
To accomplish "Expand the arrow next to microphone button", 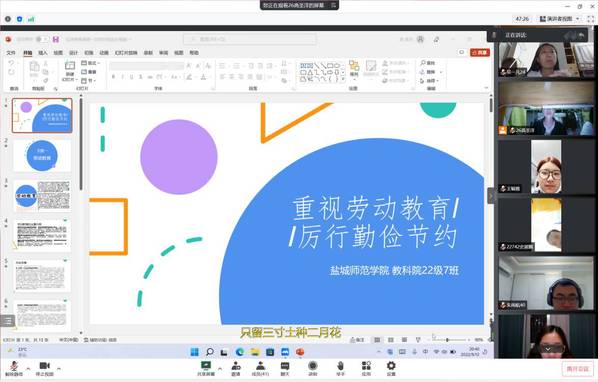I will coord(28,368).
